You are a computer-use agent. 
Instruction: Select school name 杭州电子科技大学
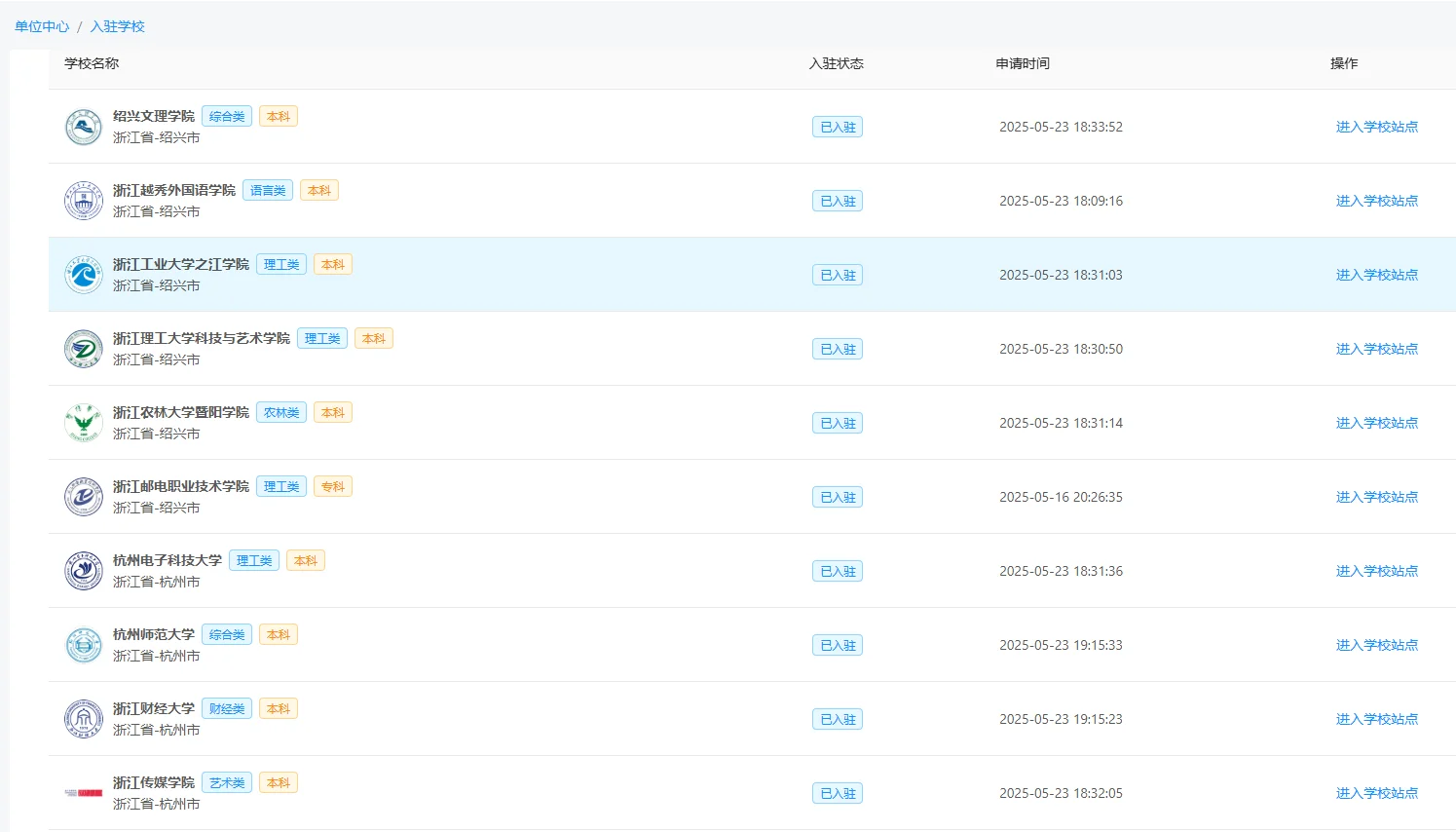click(x=168, y=560)
